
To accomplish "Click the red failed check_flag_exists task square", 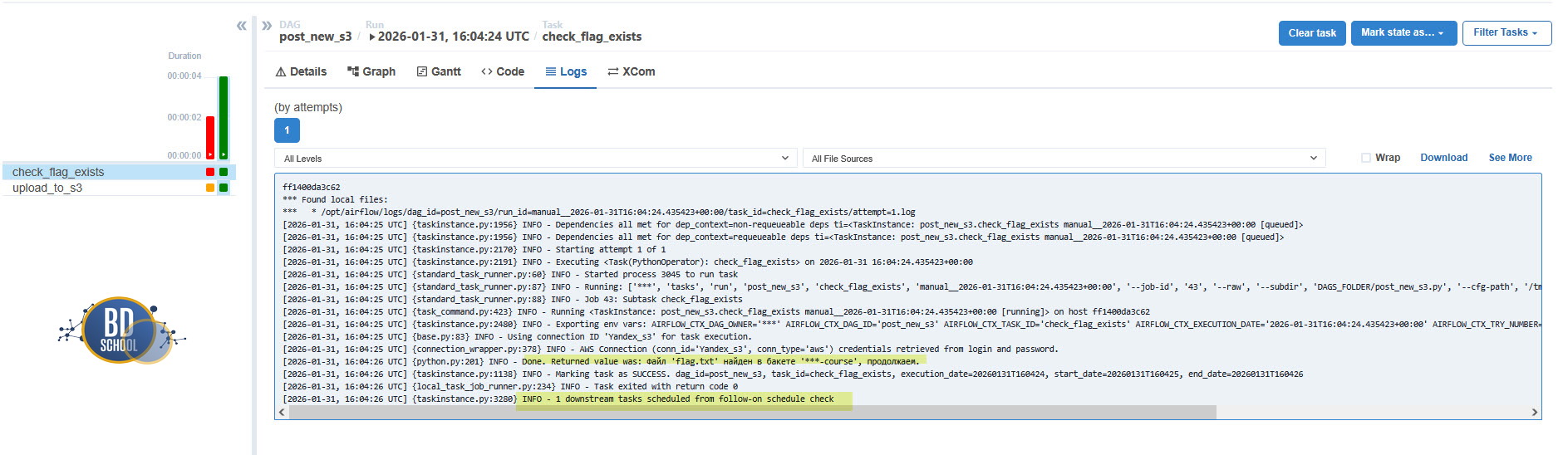I will coord(210,172).
